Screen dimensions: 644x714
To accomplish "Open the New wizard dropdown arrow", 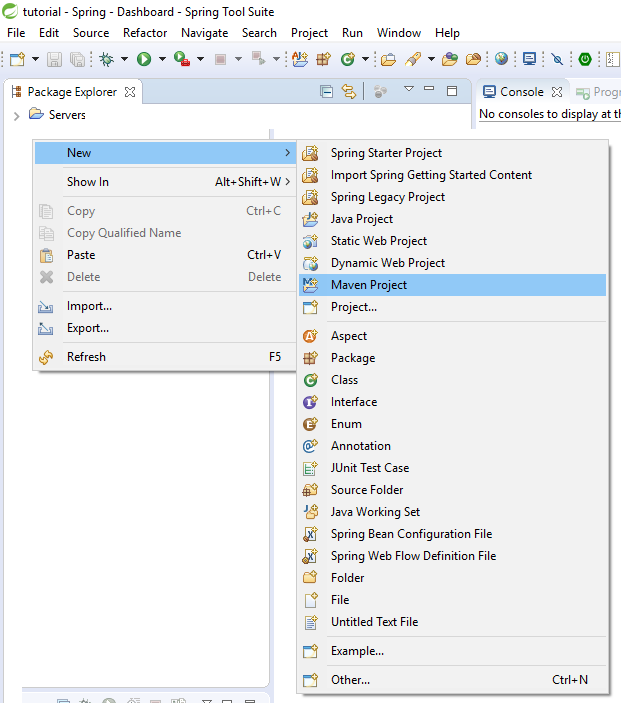I will [35, 59].
